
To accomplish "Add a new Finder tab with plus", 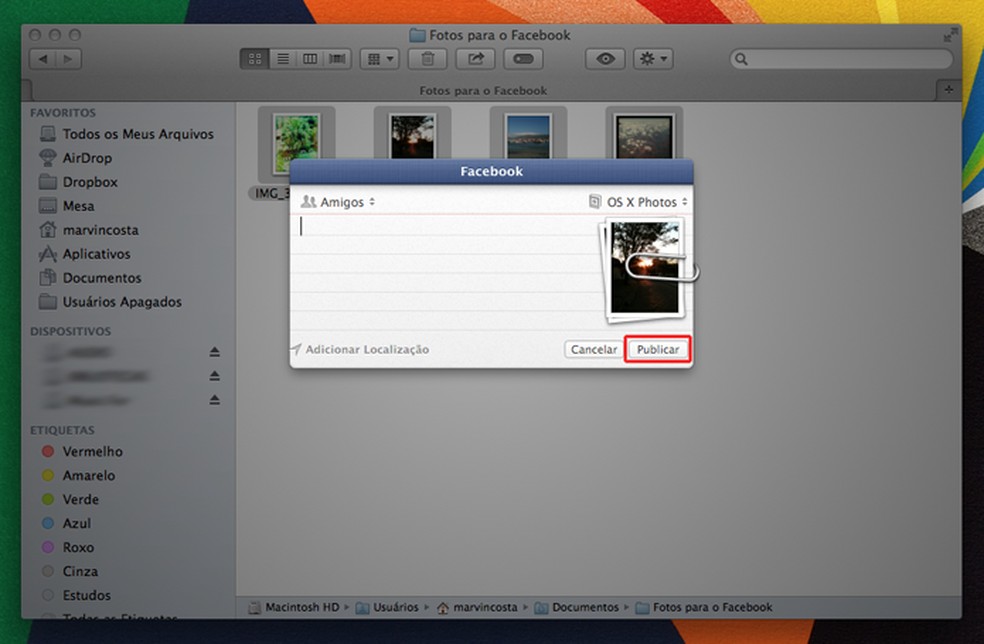I will pyautogui.click(x=948, y=90).
